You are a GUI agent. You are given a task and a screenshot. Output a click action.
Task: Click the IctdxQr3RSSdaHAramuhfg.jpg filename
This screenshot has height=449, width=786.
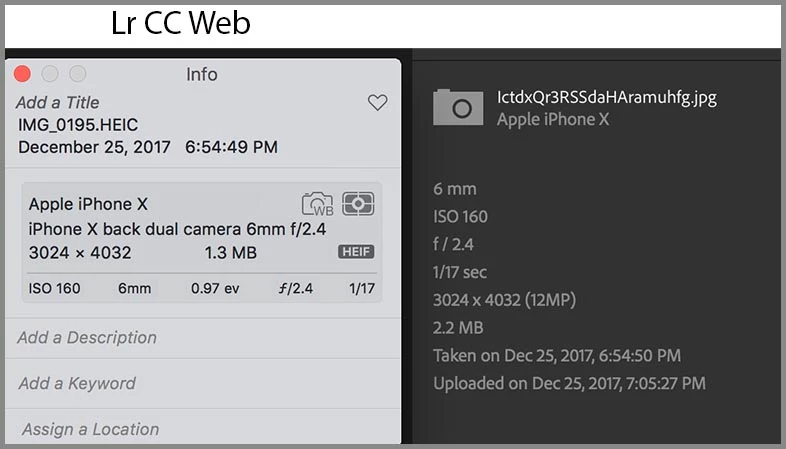point(606,98)
